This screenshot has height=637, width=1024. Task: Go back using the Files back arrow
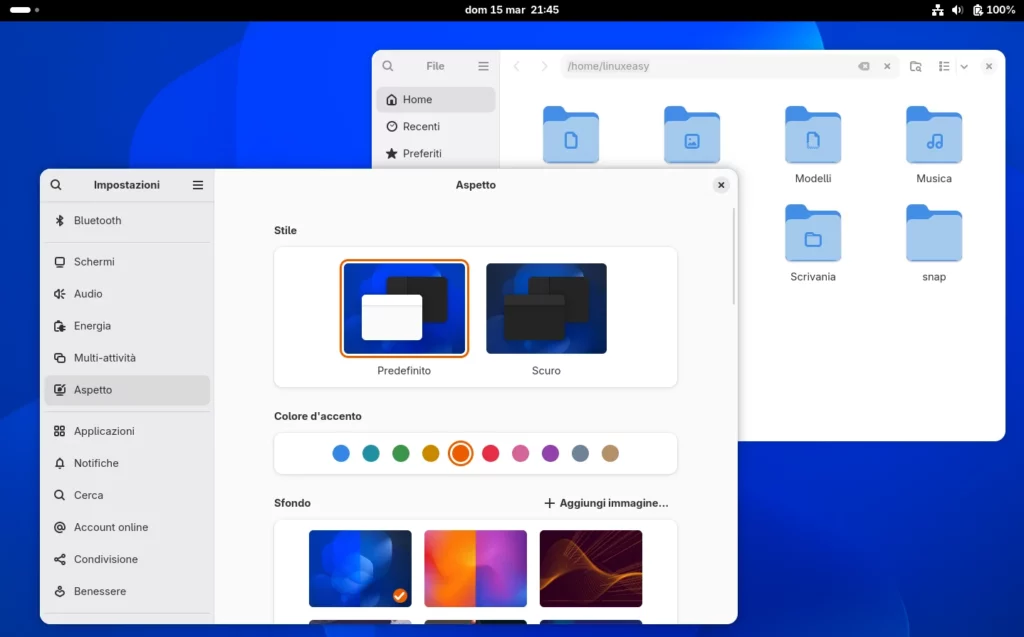pos(516,66)
